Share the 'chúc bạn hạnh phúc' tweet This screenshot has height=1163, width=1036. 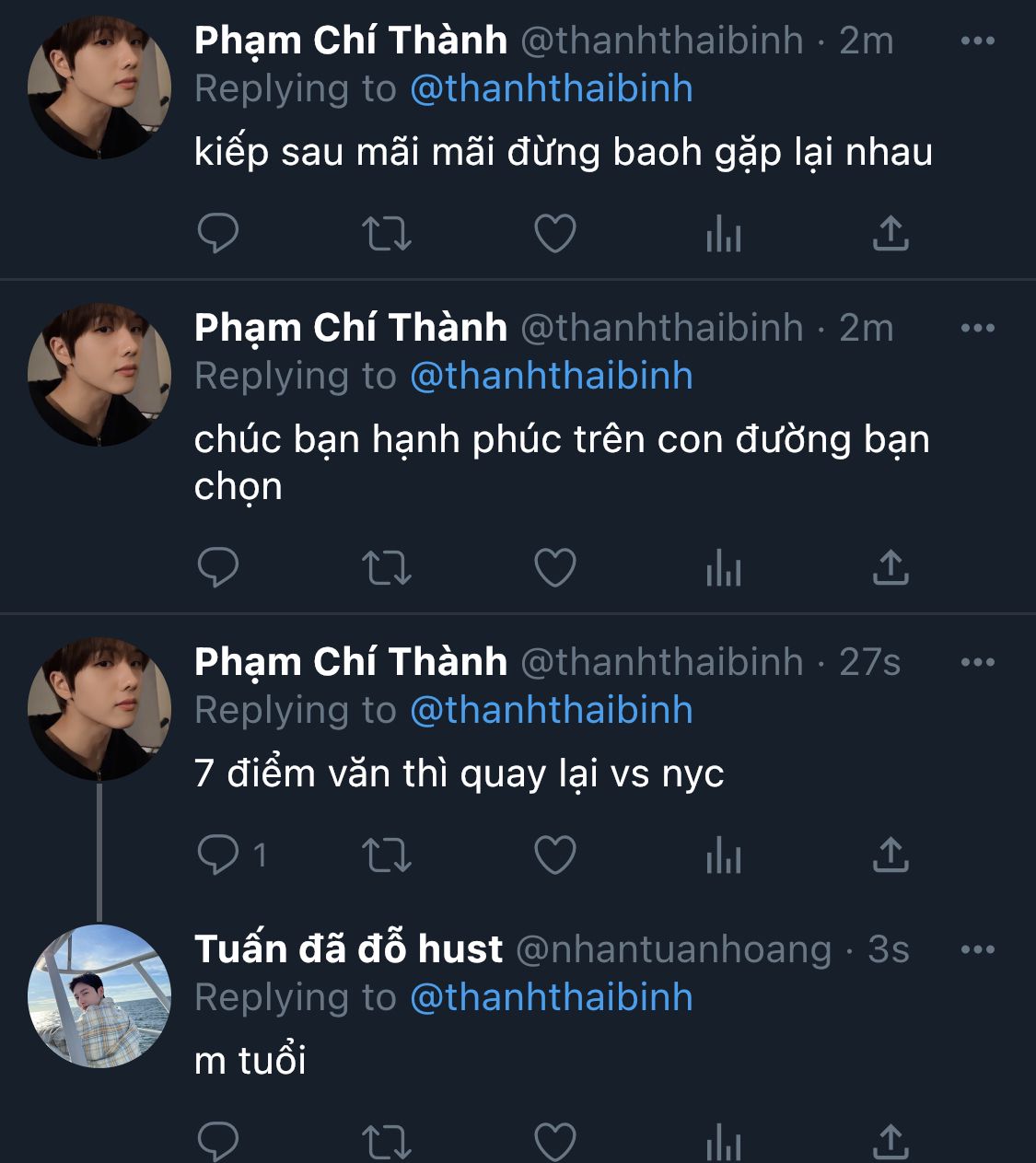pyautogui.click(x=890, y=567)
